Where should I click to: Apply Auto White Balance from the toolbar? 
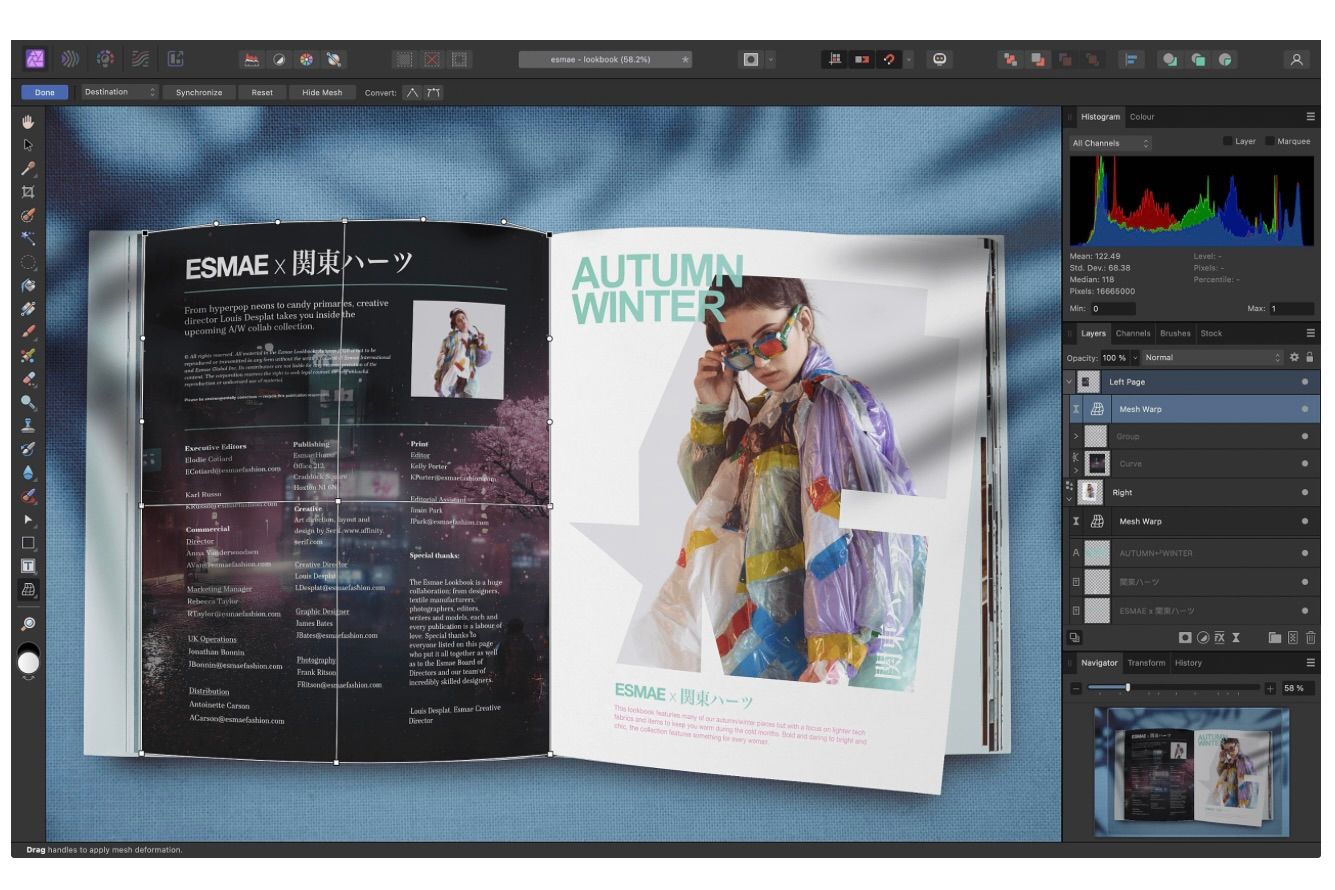tap(333, 60)
